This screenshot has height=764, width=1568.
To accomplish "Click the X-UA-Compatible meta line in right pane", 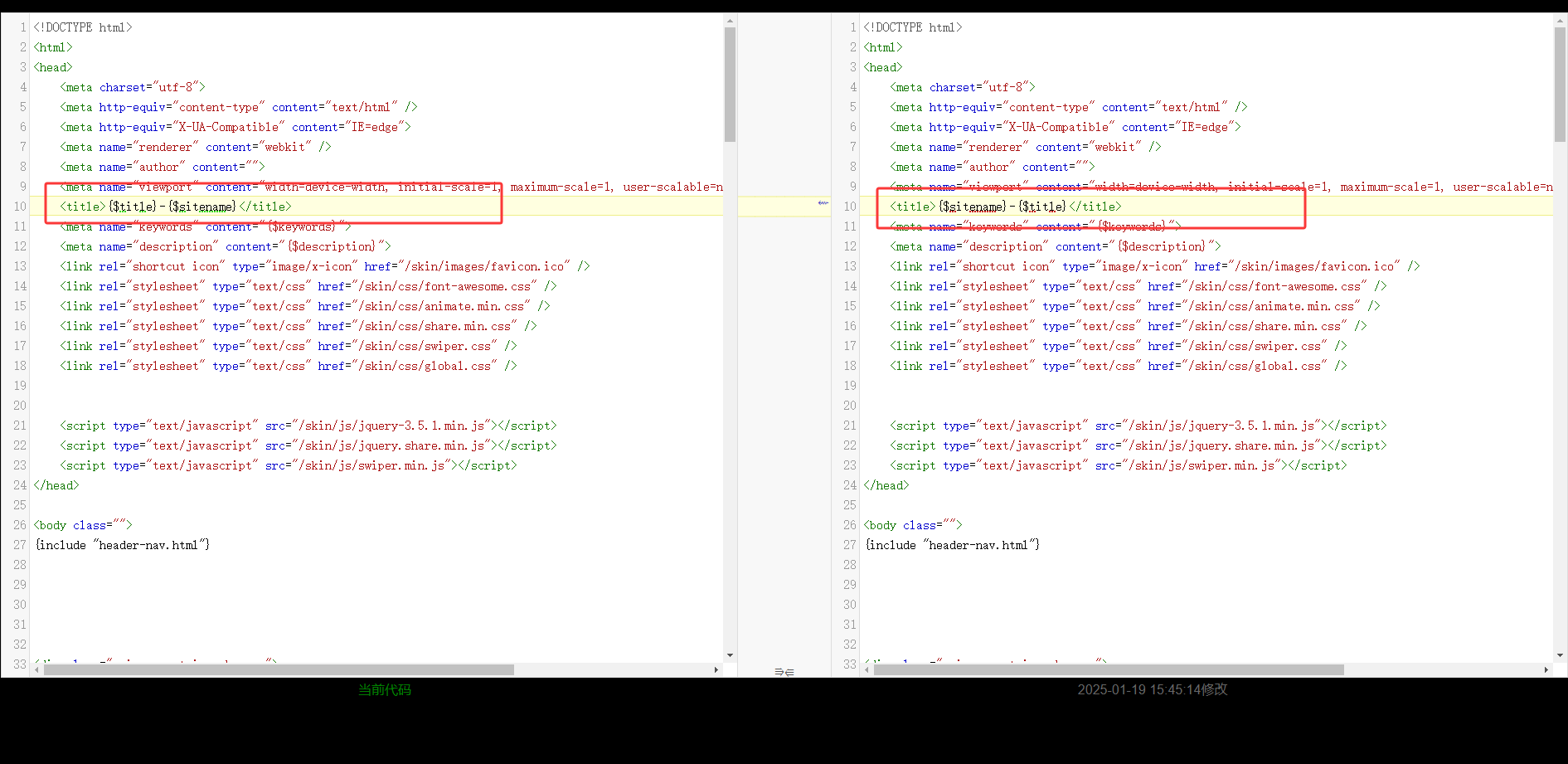I will [1066, 127].
